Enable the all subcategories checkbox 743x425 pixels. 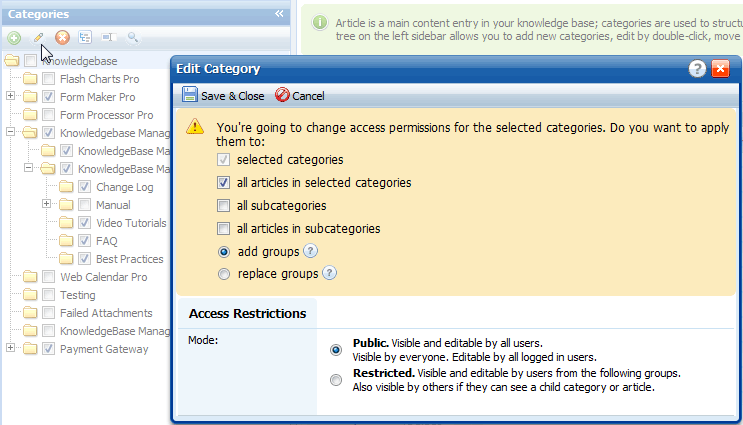[x=223, y=206]
